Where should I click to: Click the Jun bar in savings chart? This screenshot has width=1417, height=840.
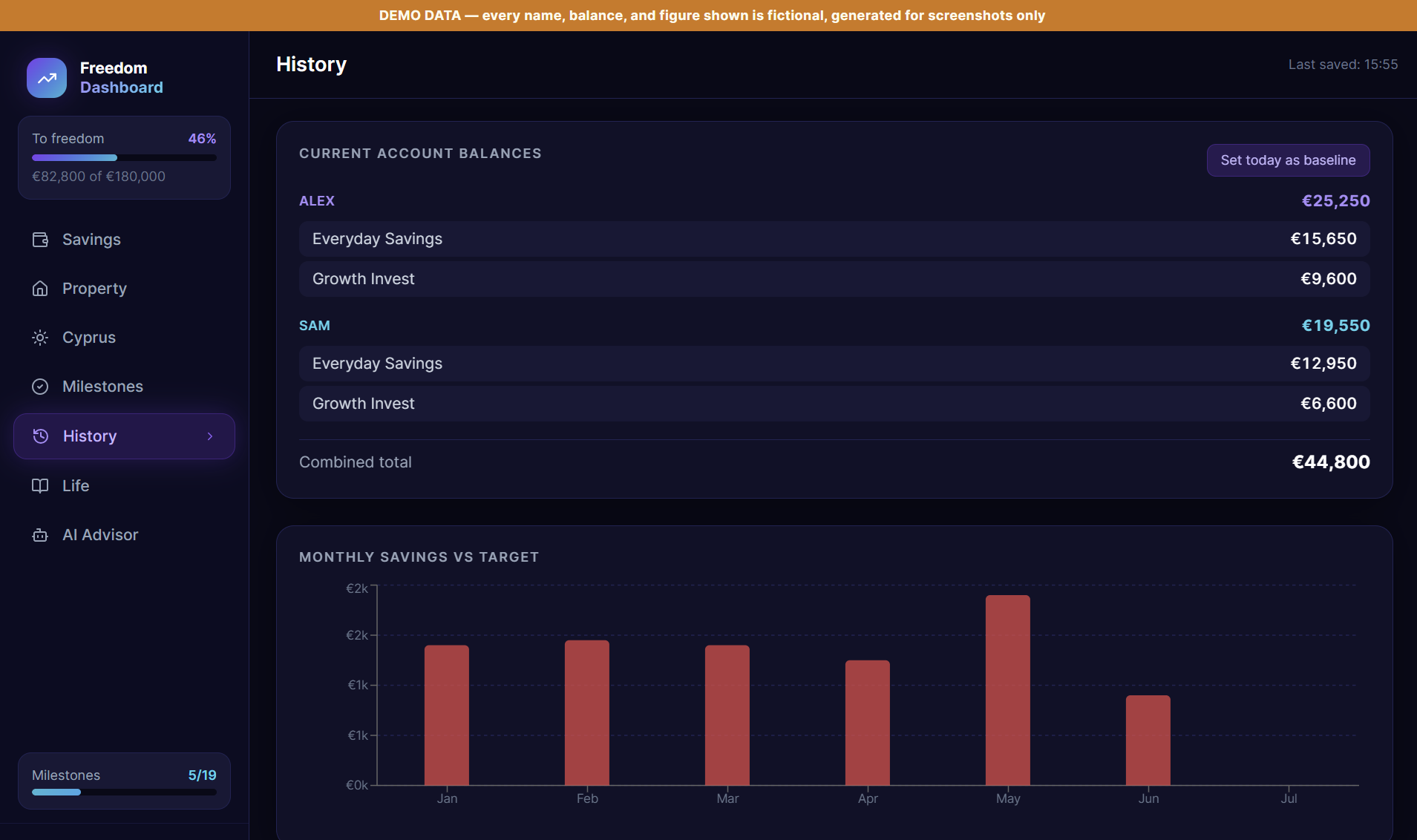(1148, 740)
